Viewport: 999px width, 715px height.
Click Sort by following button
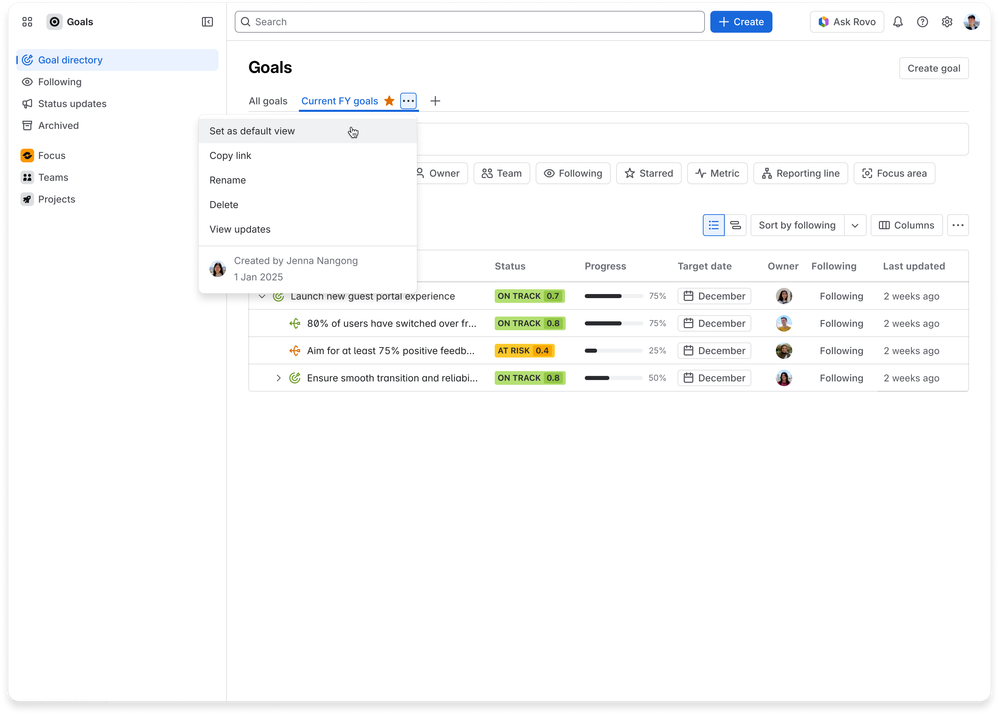pos(797,225)
